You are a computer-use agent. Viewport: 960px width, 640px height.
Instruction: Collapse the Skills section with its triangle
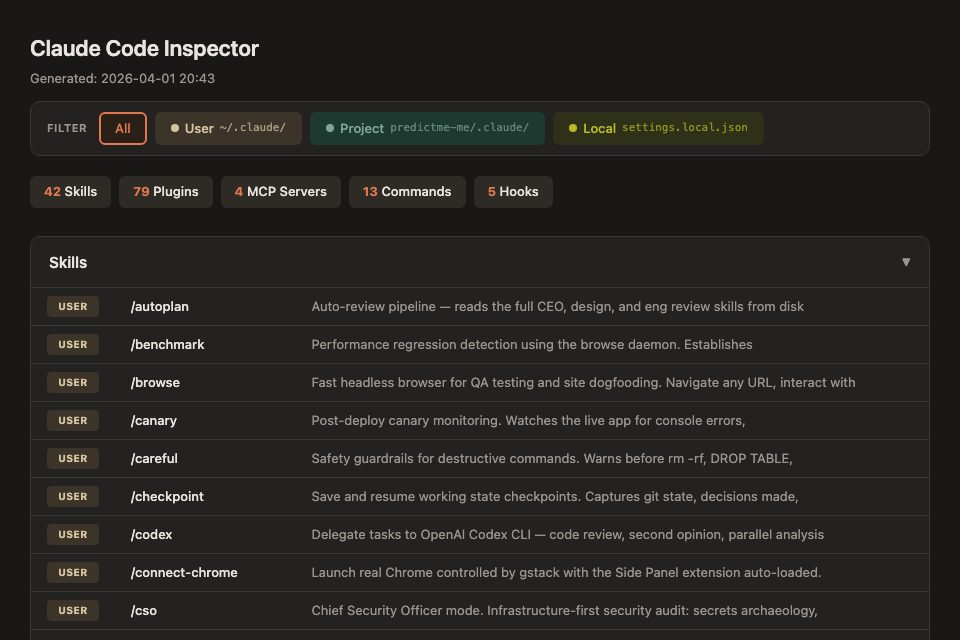tap(906, 262)
